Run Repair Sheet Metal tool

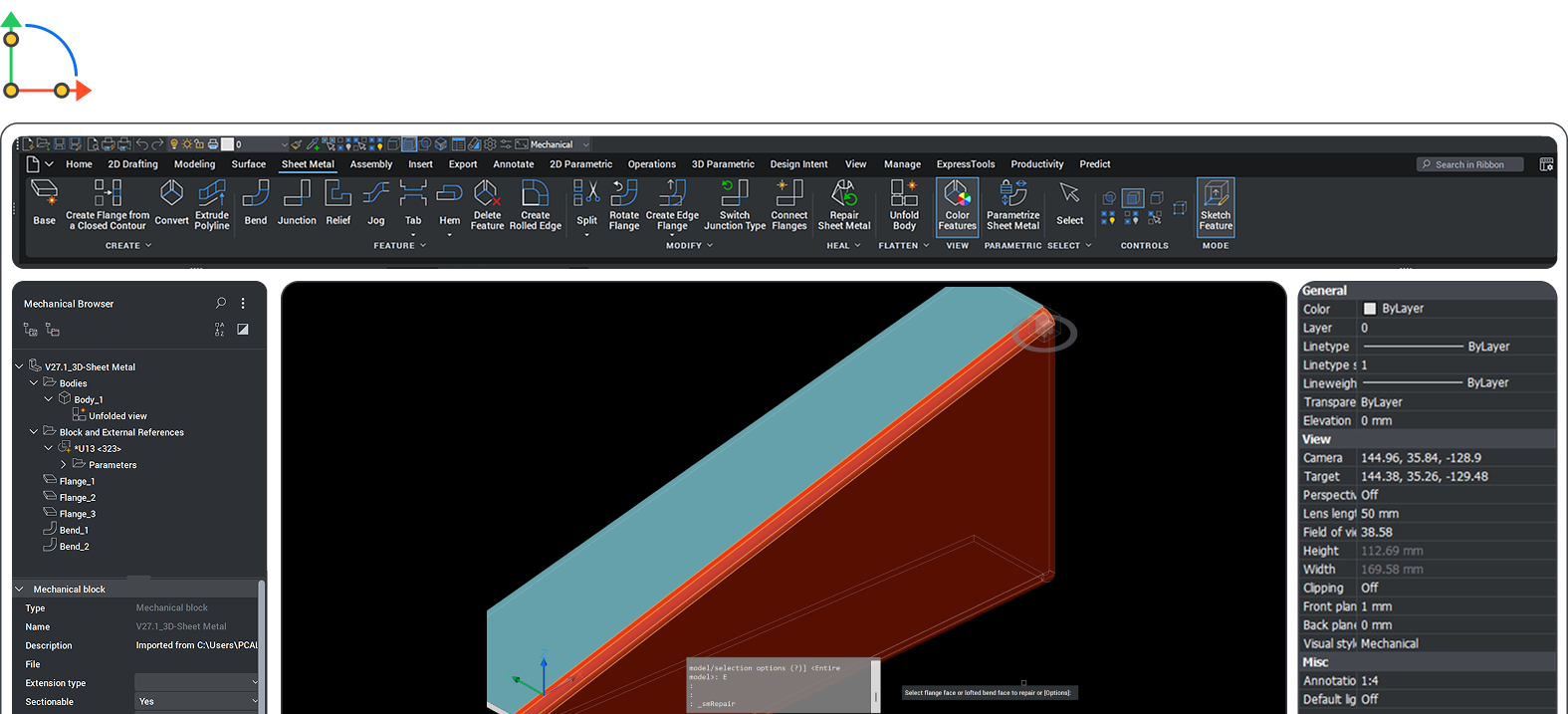click(x=844, y=204)
